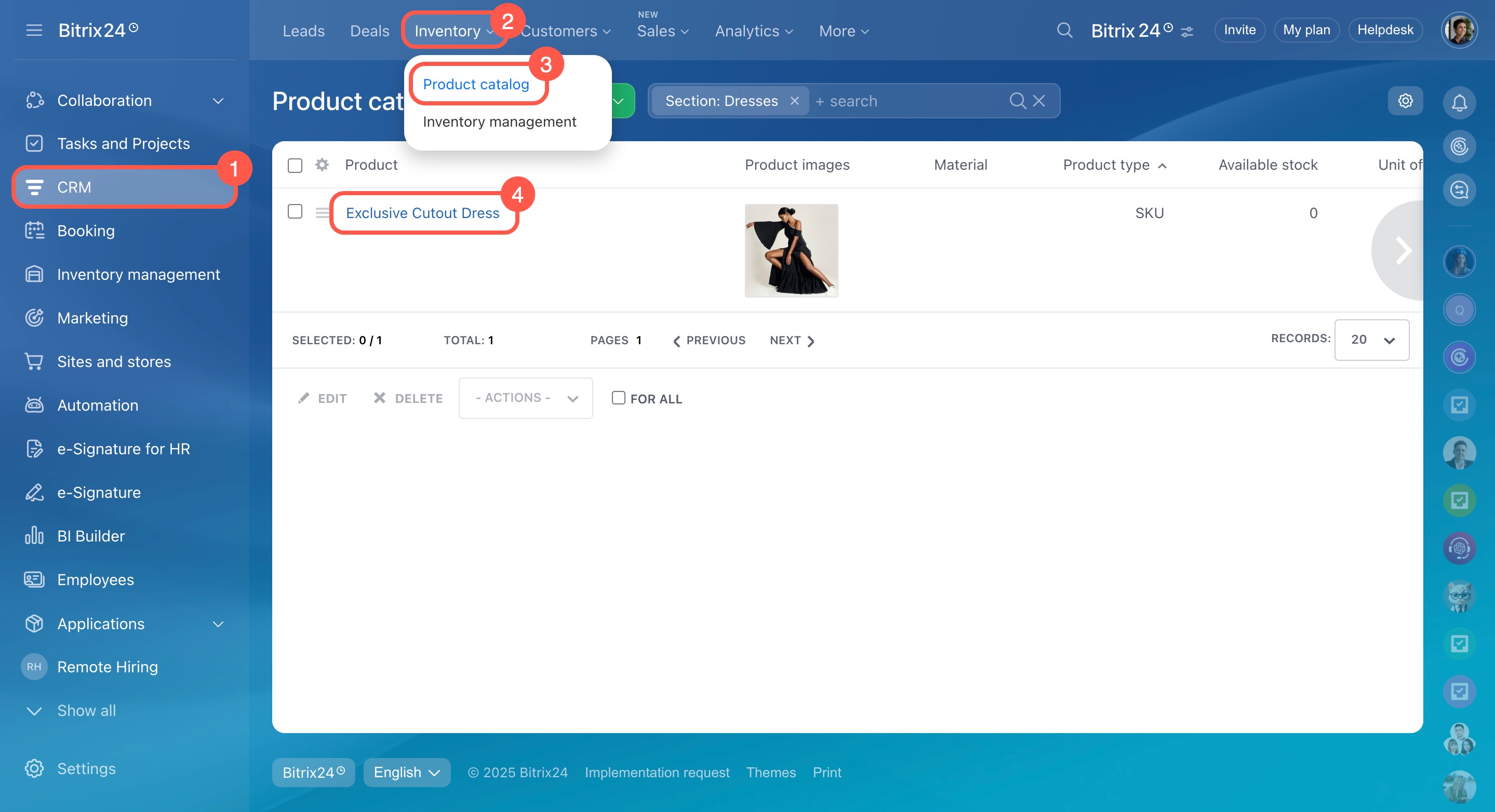
Task: Open the BI Builder sidebar icon
Action: click(x=34, y=535)
